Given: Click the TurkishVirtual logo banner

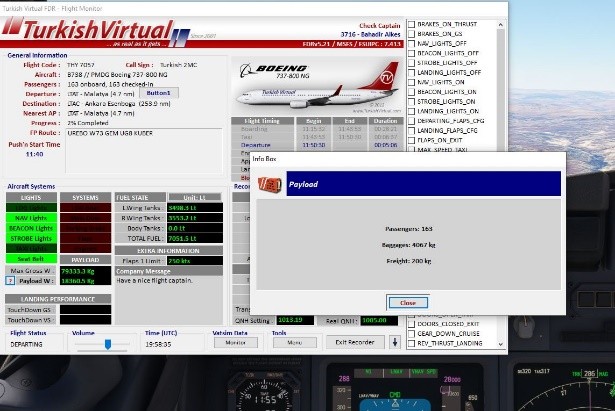Looking at the screenshot, I should coord(96,31).
